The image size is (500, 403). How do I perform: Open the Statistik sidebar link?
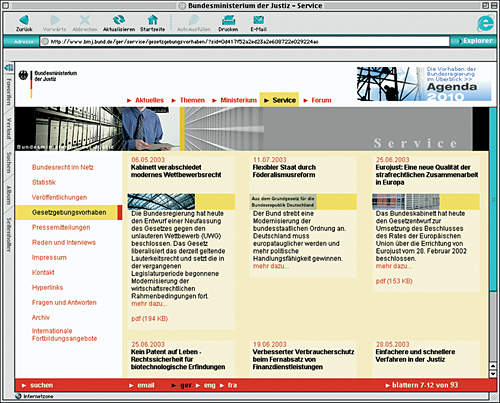point(44,182)
